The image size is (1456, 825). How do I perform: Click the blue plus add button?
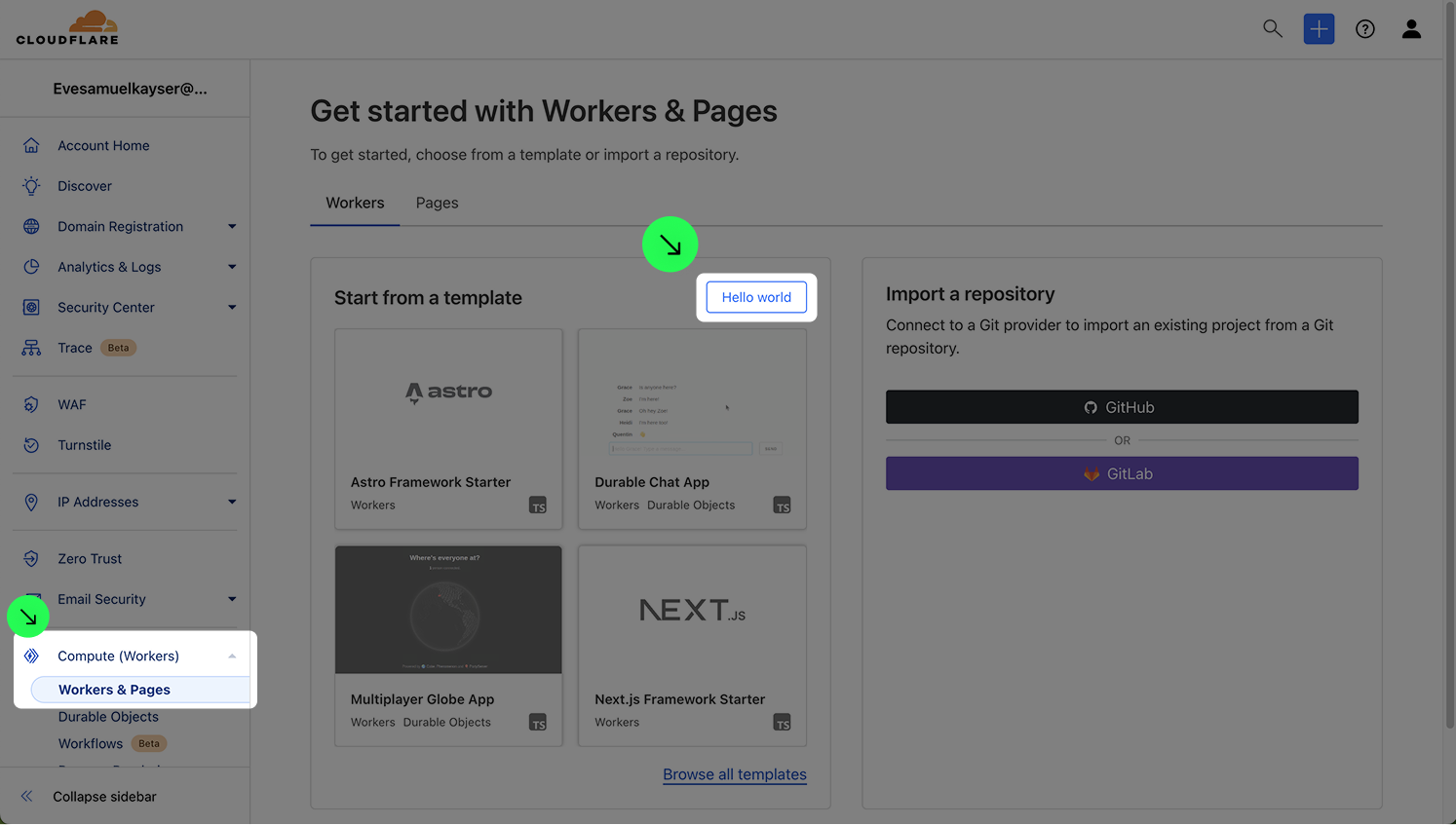[1319, 29]
